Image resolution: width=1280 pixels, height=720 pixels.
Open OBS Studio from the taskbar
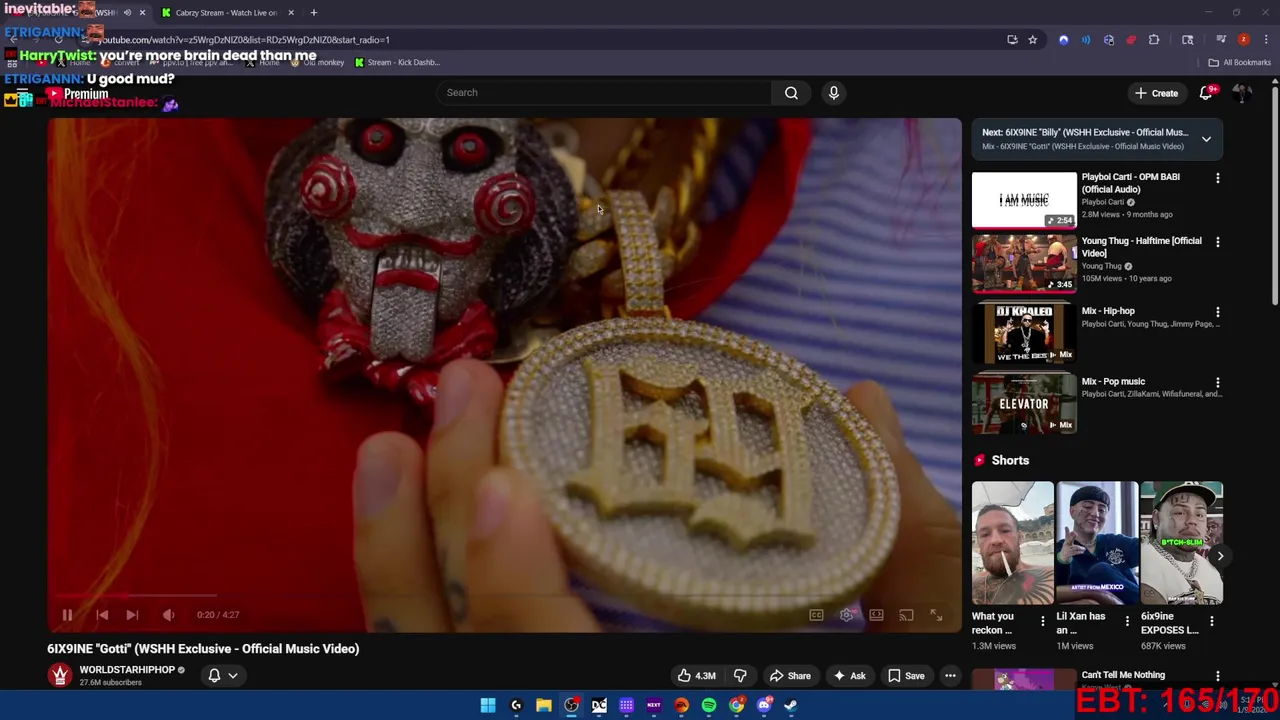(571, 705)
